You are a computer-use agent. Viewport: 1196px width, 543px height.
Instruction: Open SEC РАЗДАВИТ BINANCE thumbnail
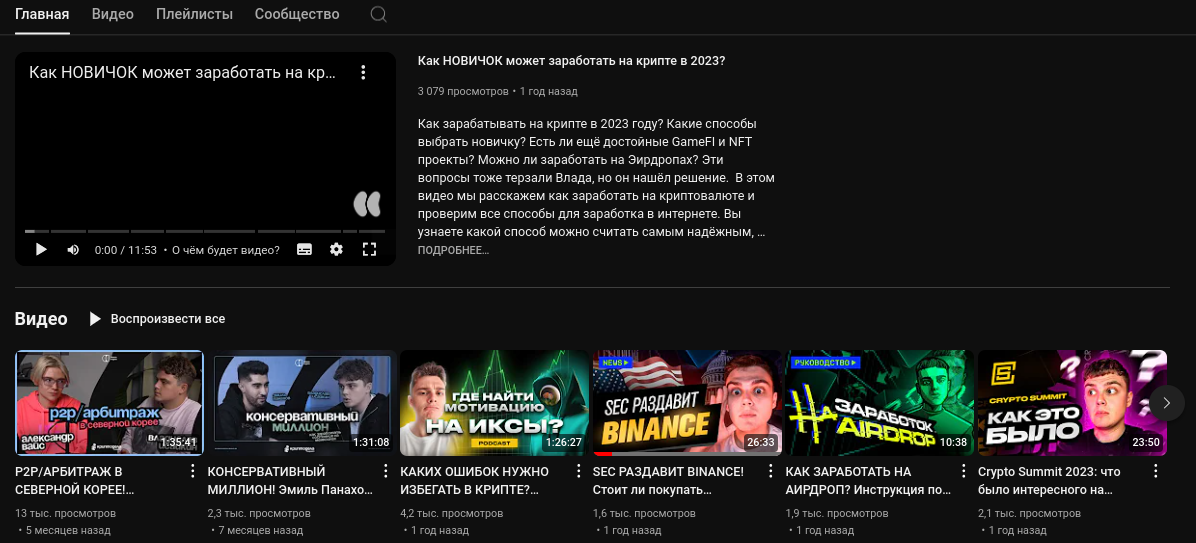tap(687, 403)
